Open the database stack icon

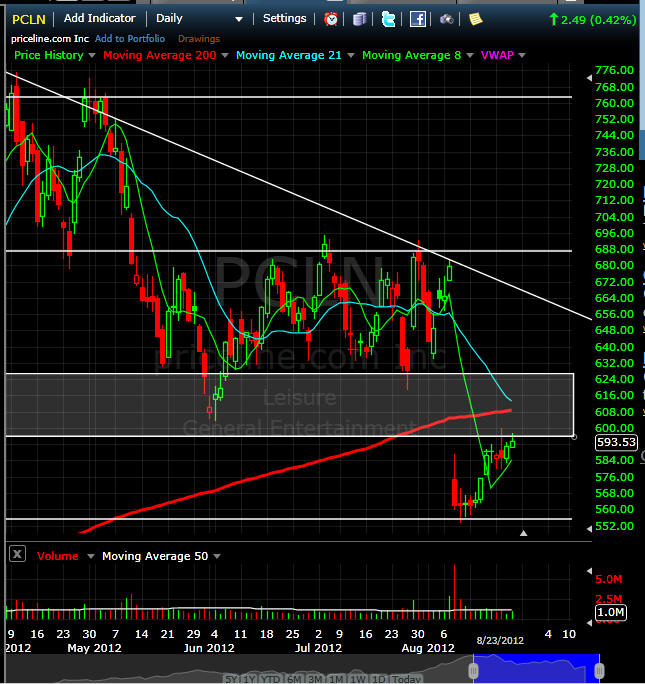click(x=359, y=19)
